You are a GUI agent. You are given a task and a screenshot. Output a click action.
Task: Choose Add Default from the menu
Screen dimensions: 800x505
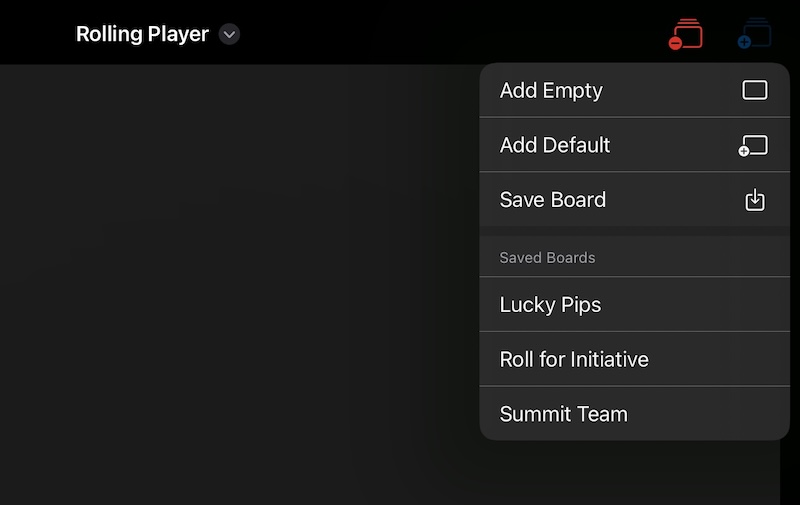point(555,145)
